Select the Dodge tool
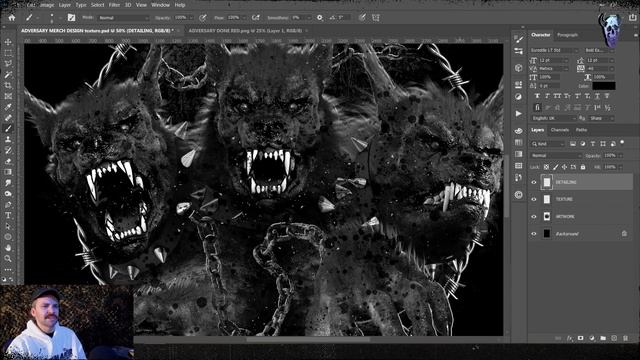640x360 pixels. point(8,193)
